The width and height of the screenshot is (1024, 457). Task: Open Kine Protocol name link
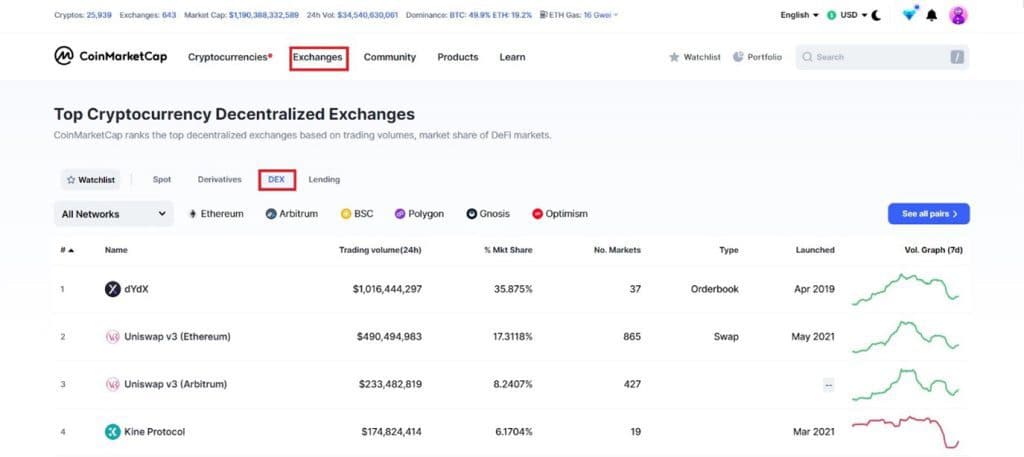(x=155, y=432)
